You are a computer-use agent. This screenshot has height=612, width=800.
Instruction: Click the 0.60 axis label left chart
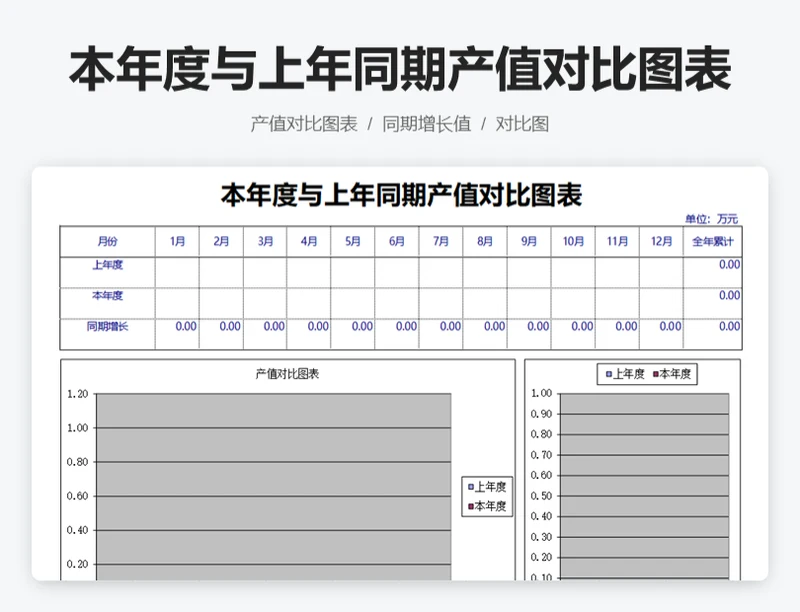[78, 496]
